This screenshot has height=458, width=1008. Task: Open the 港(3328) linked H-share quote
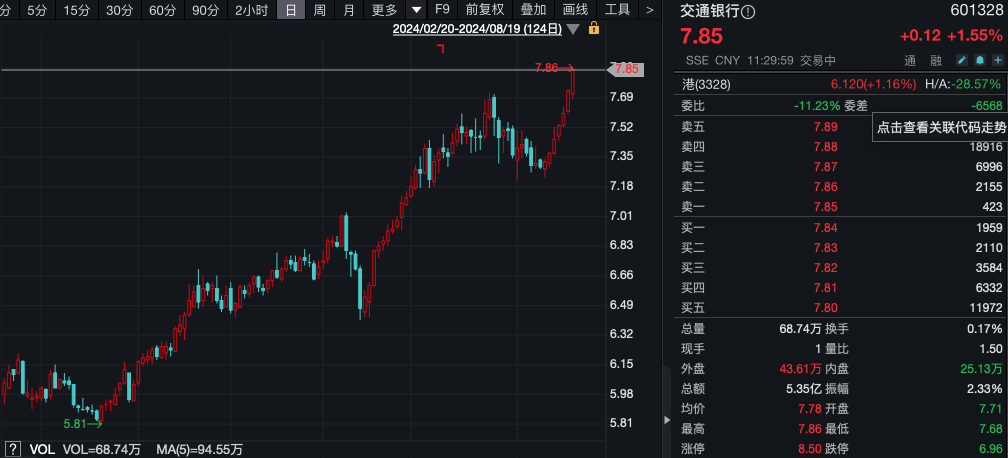coord(706,84)
